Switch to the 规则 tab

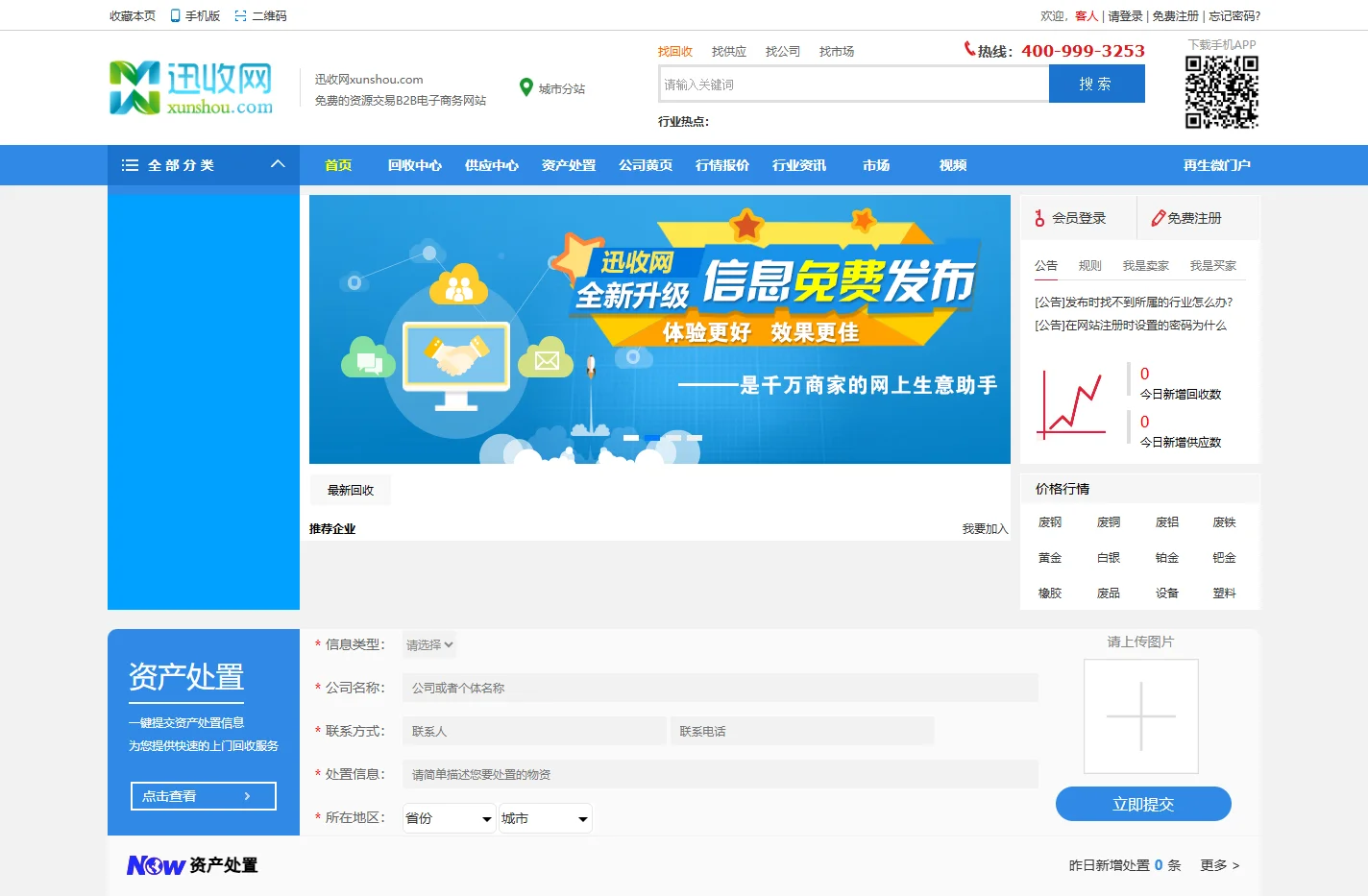tap(1090, 266)
